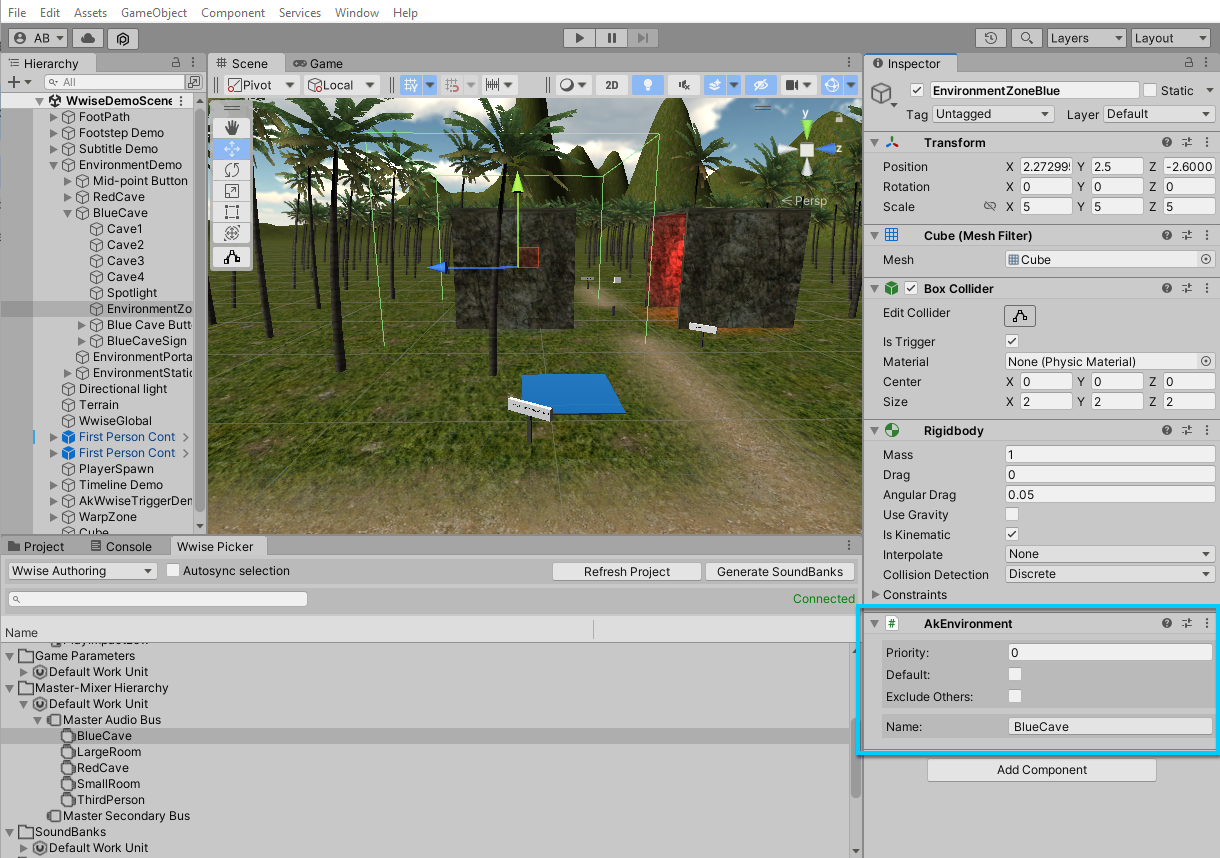Click the Play button

pyautogui.click(x=579, y=38)
